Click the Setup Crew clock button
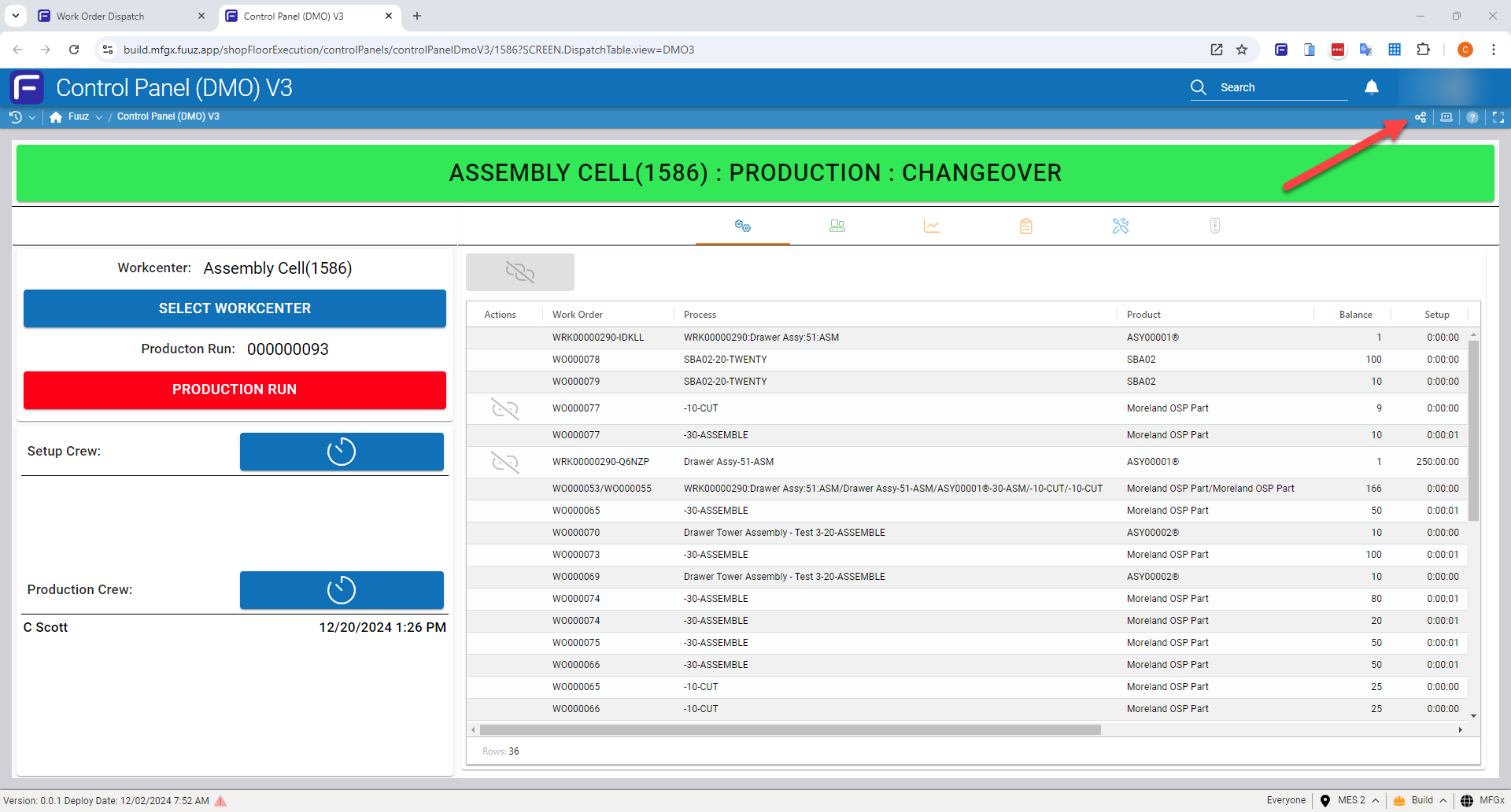Image resolution: width=1511 pixels, height=812 pixels. coord(342,452)
